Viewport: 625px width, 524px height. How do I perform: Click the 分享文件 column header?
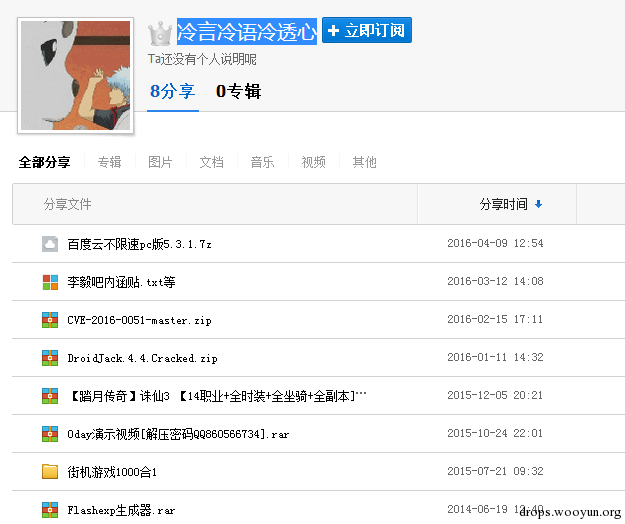click(67, 204)
